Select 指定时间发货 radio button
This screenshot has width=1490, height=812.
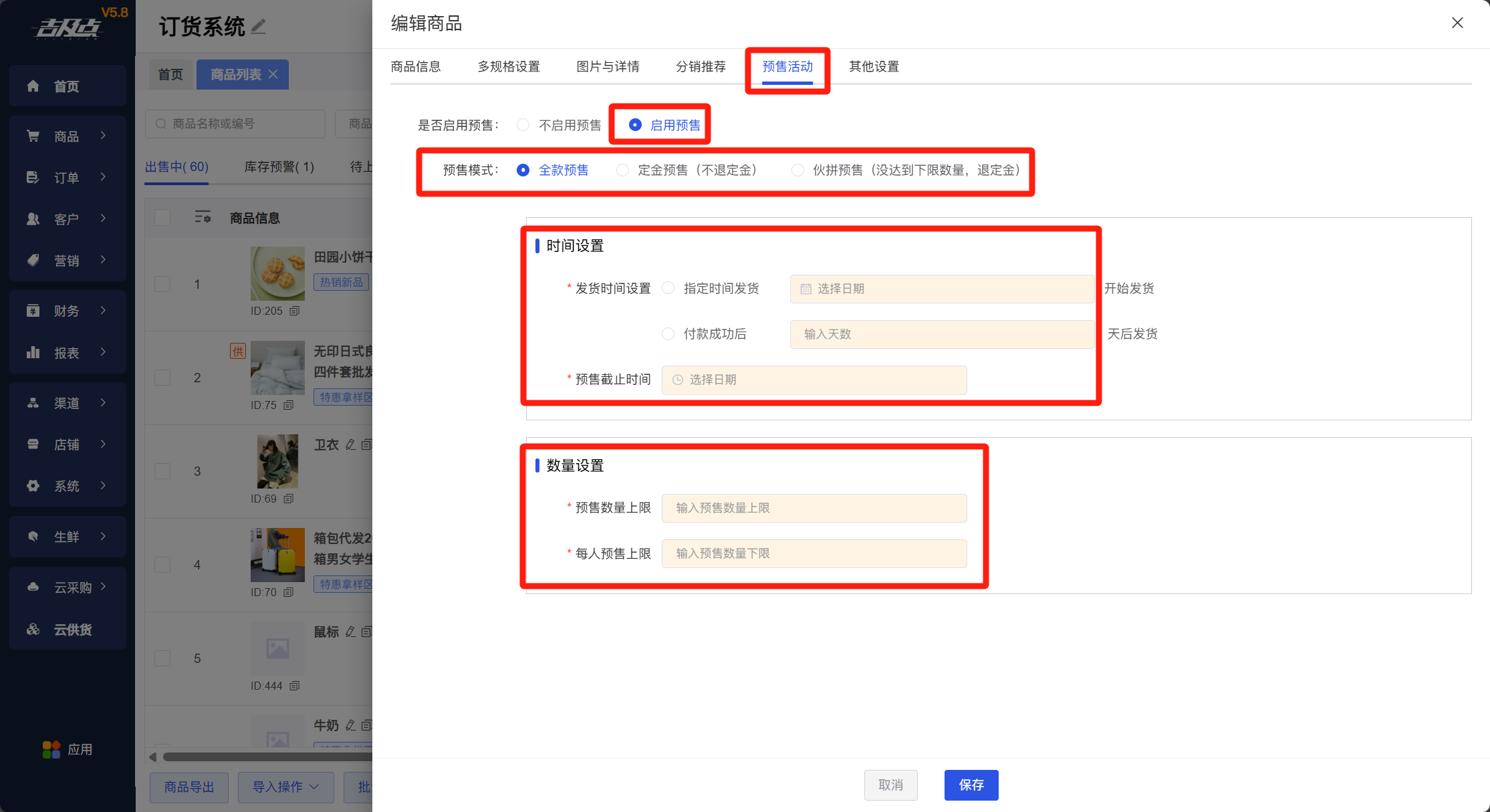668,288
